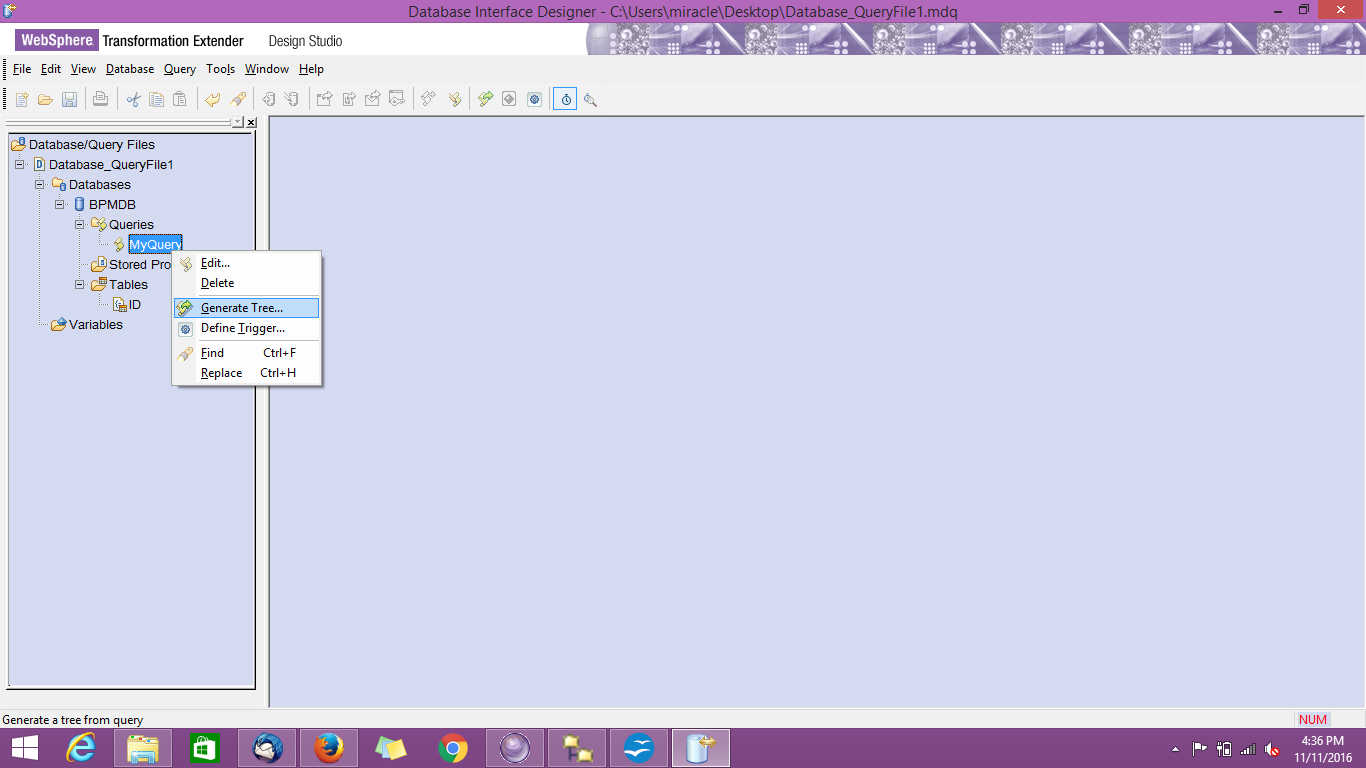Click the Copy toolbar icon
This screenshot has height=768, width=1366.
(157, 99)
